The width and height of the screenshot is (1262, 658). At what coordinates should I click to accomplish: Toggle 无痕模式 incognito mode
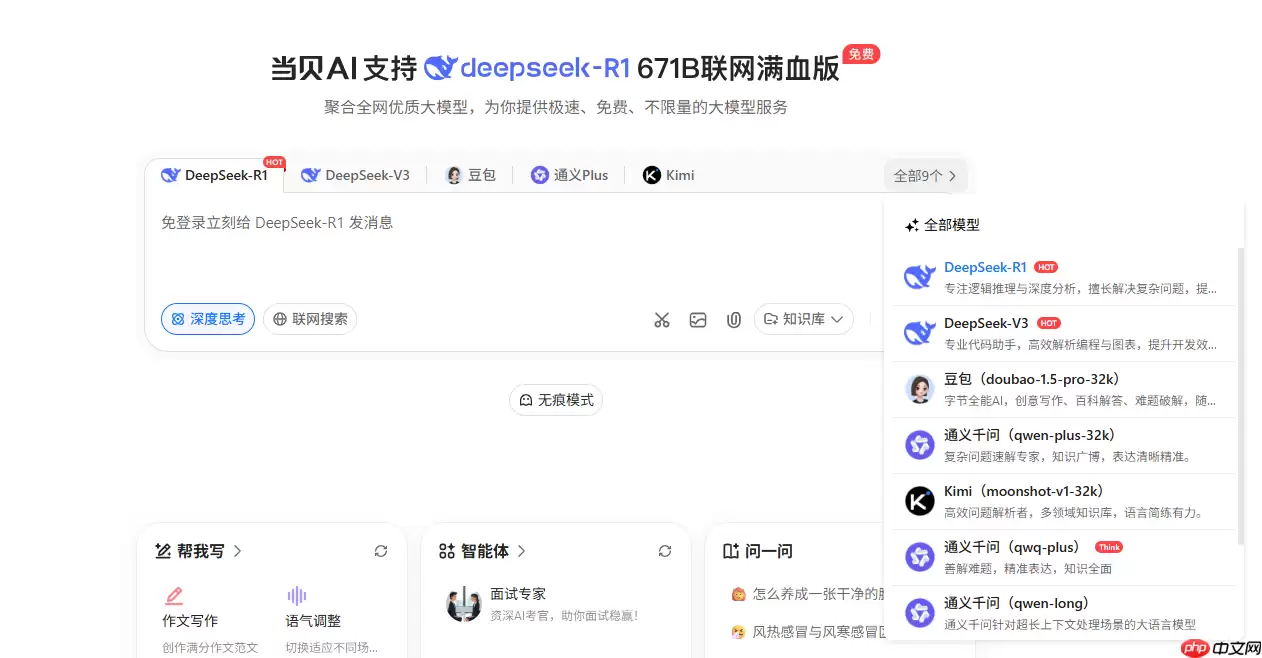pos(555,399)
